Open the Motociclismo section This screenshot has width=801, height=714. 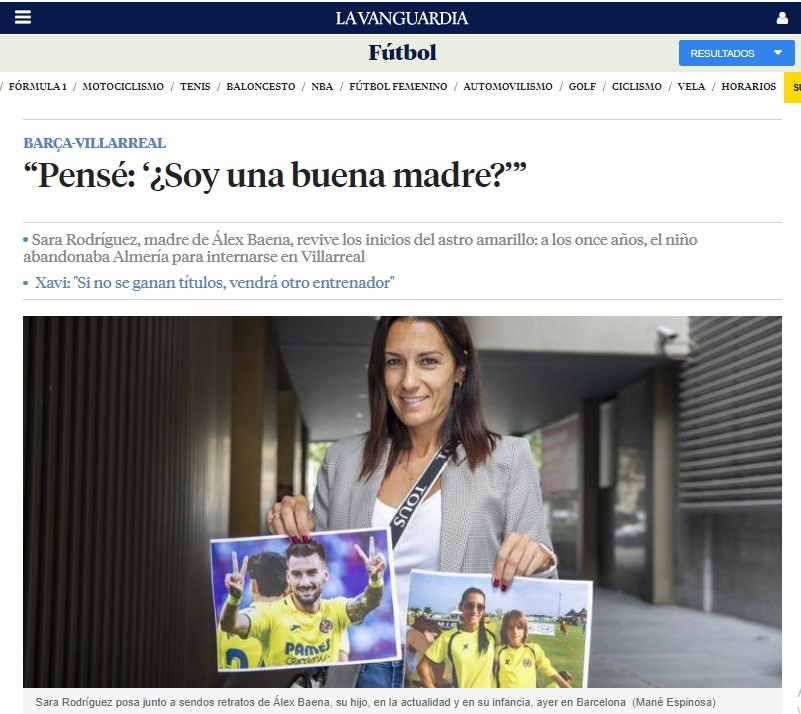click(x=123, y=86)
